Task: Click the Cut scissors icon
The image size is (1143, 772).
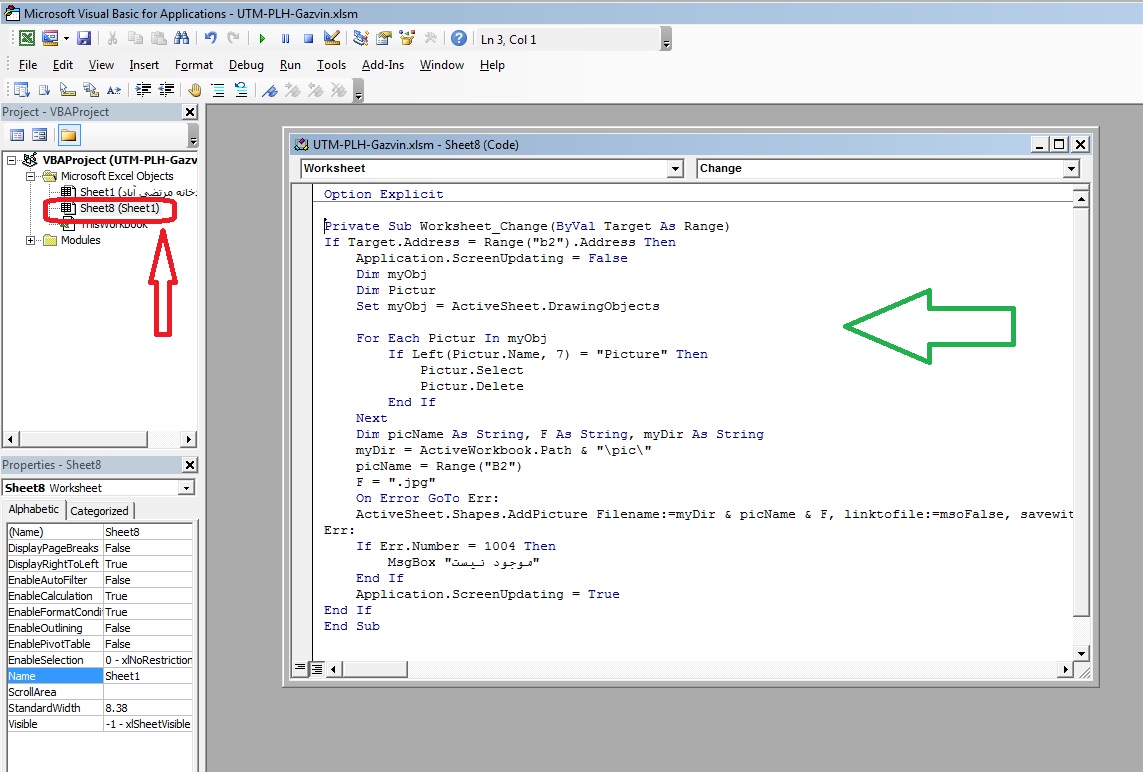Action: tap(112, 39)
